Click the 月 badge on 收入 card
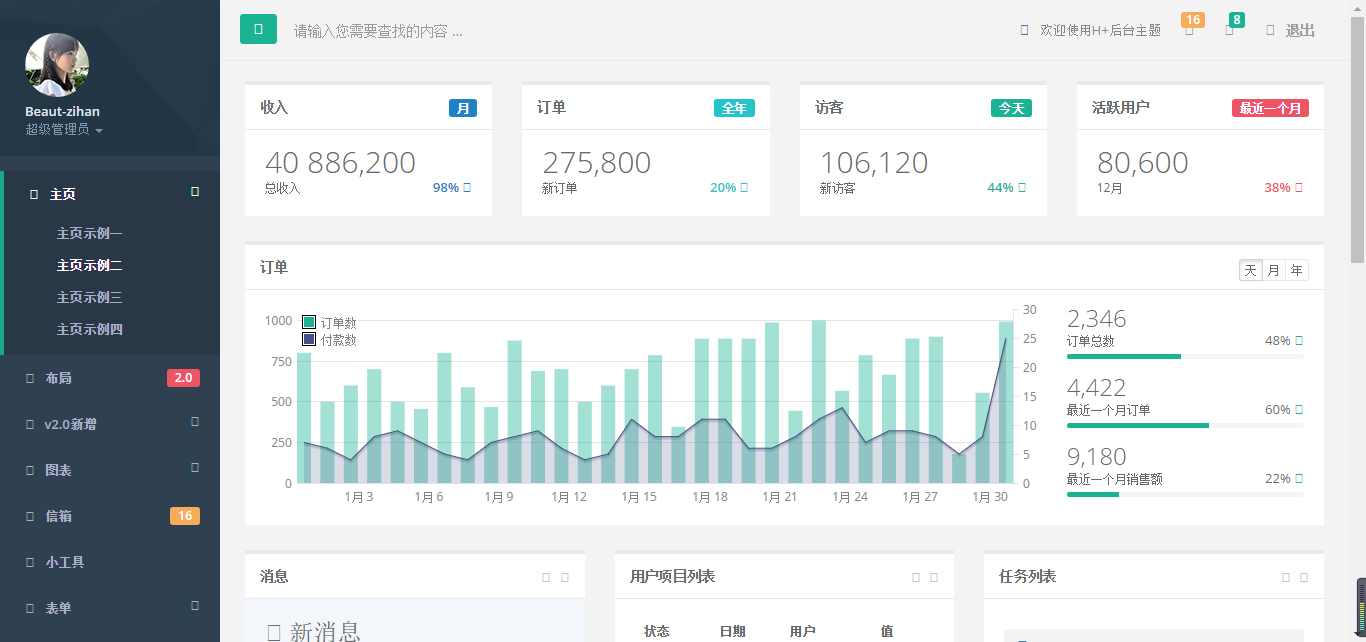 point(463,108)
